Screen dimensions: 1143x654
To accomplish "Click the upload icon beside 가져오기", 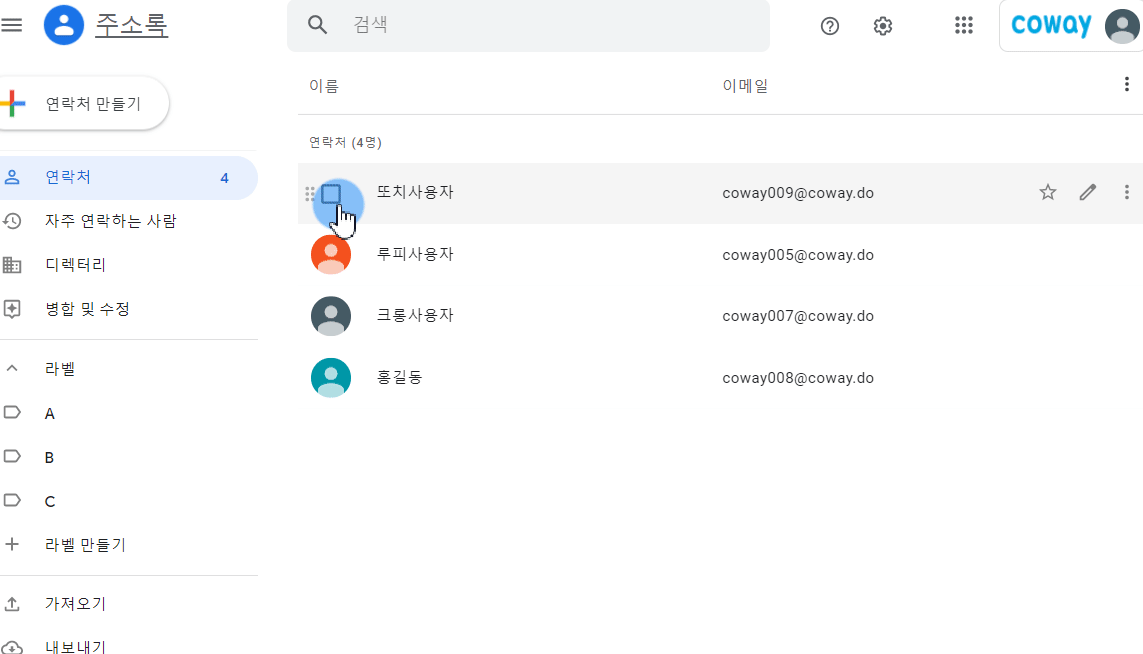I will [x=12, y=604].
